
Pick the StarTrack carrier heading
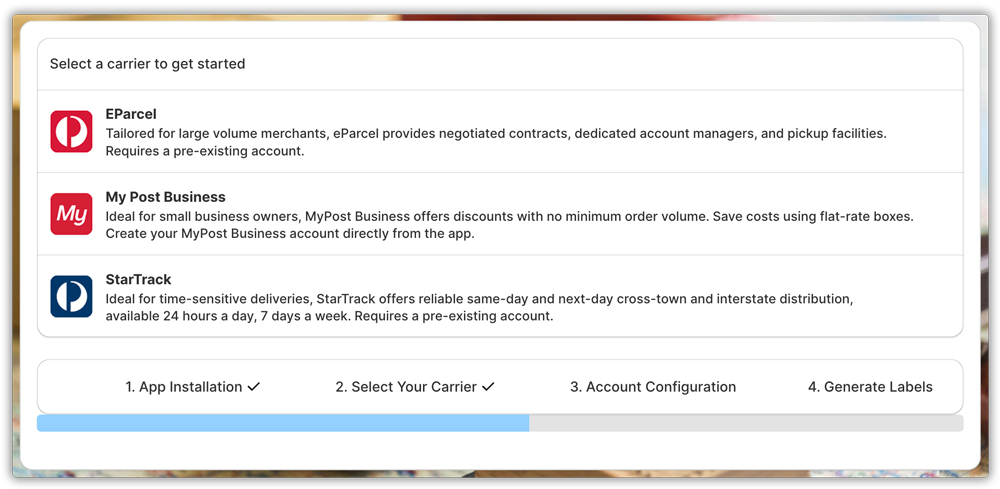click(139, 280)
